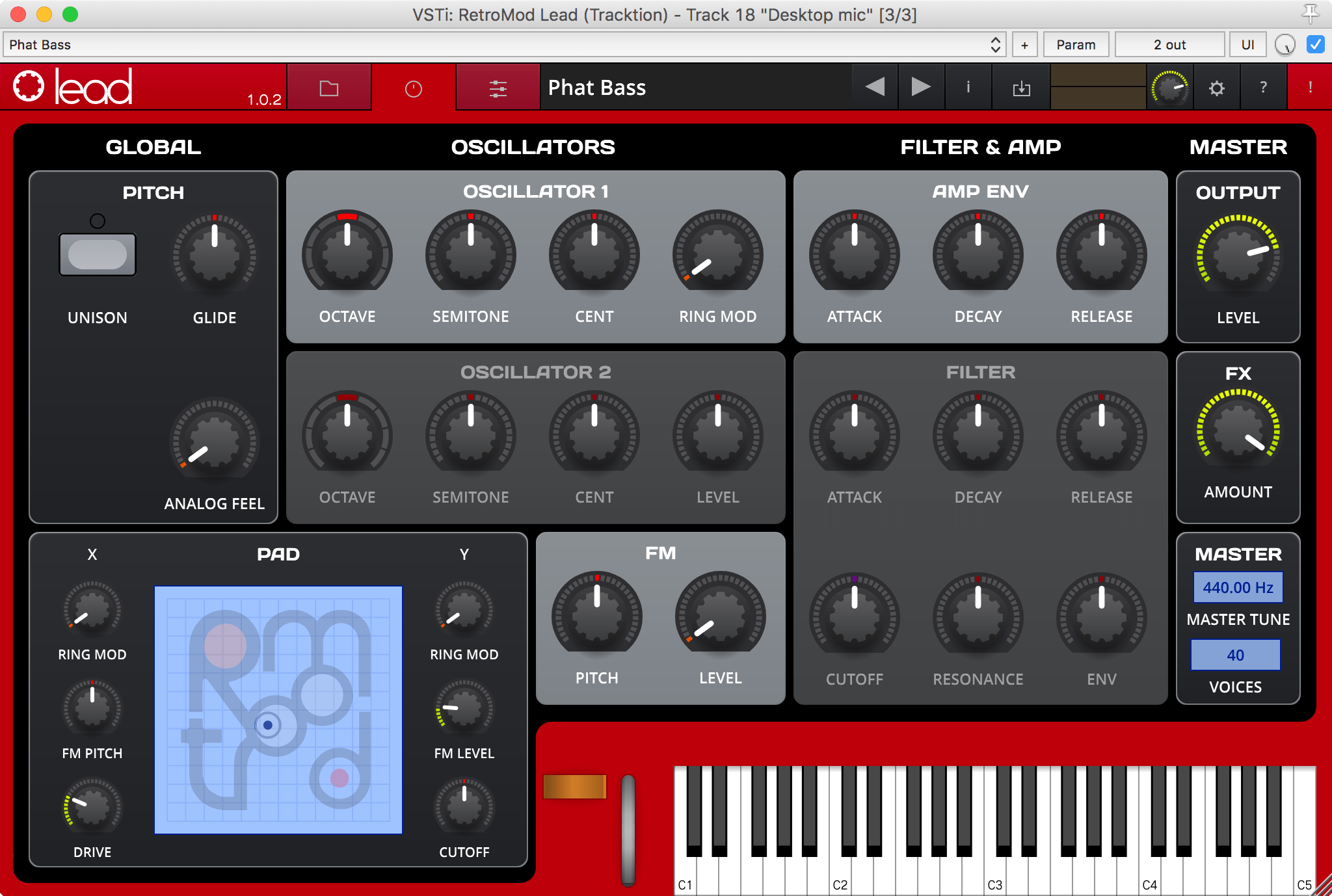The width and height of the screenshot is (1332, 896).
Task: Load the next preset with right arrow
Action: pos(920,87)
